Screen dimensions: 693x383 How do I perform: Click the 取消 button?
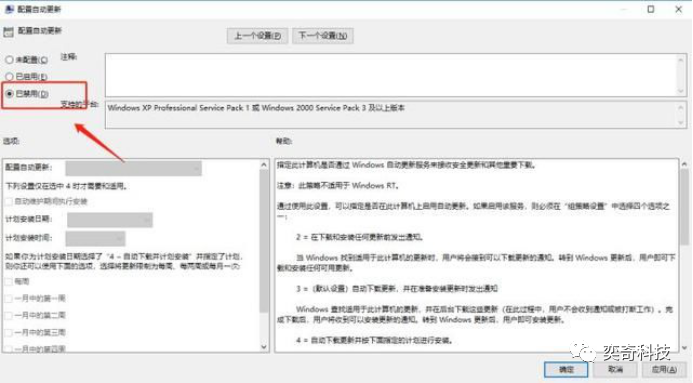coord(615,369)
